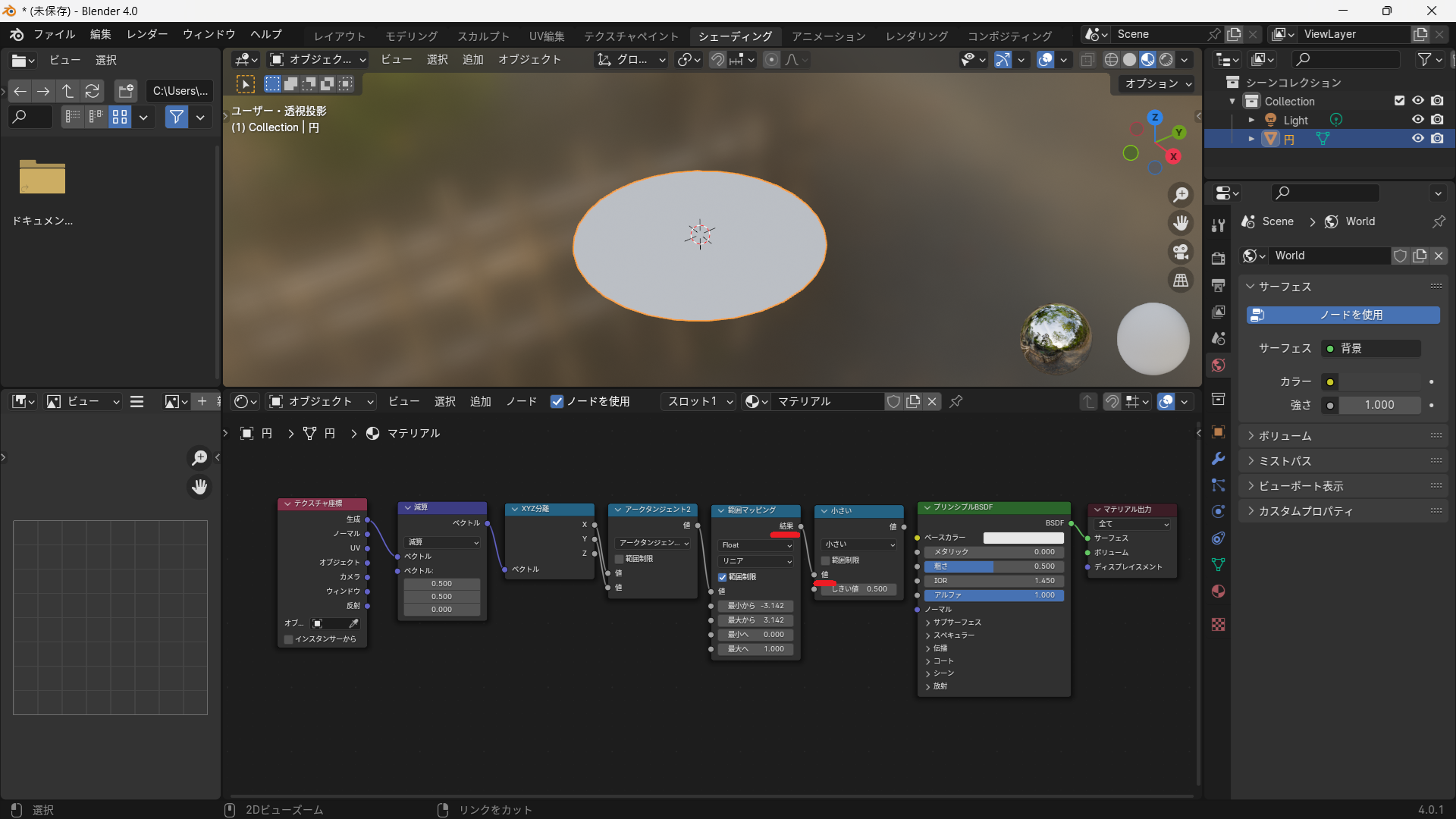The image size is (1456, 819).
Task: Click the camera view icon in viewport
Action: tap(1181, 252)
